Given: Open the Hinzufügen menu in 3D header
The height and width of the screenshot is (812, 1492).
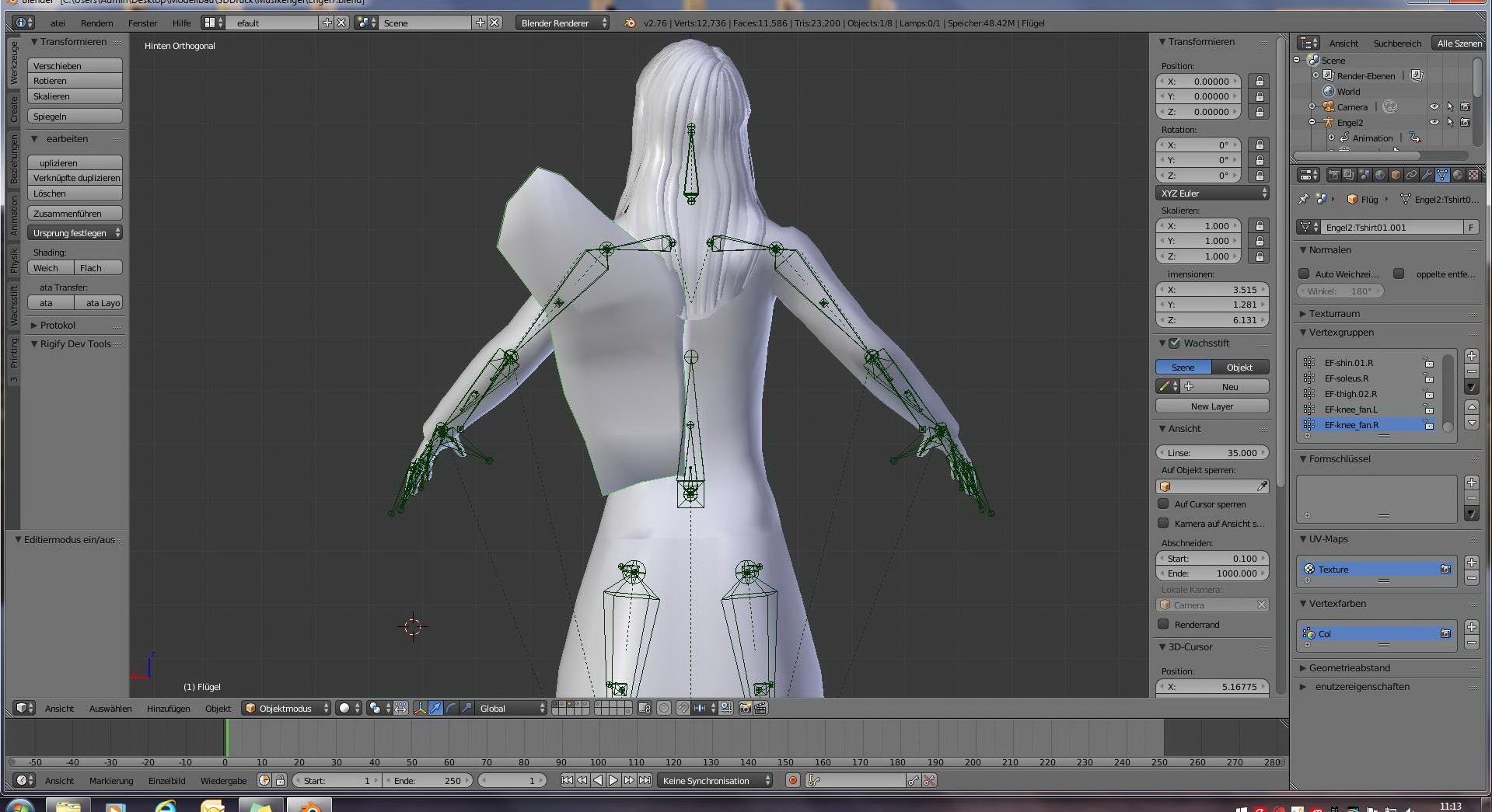Looking at the screenshot, I should [168, 708].
